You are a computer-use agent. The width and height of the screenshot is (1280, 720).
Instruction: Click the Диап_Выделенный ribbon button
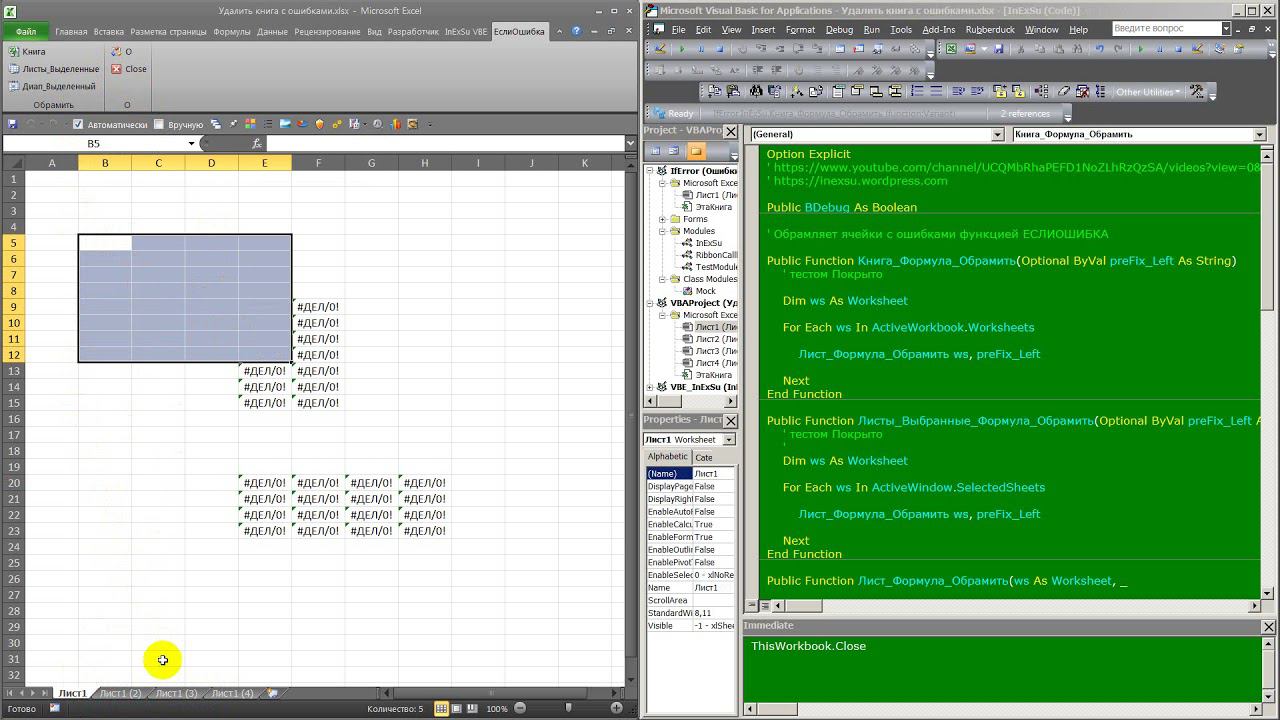52,86
